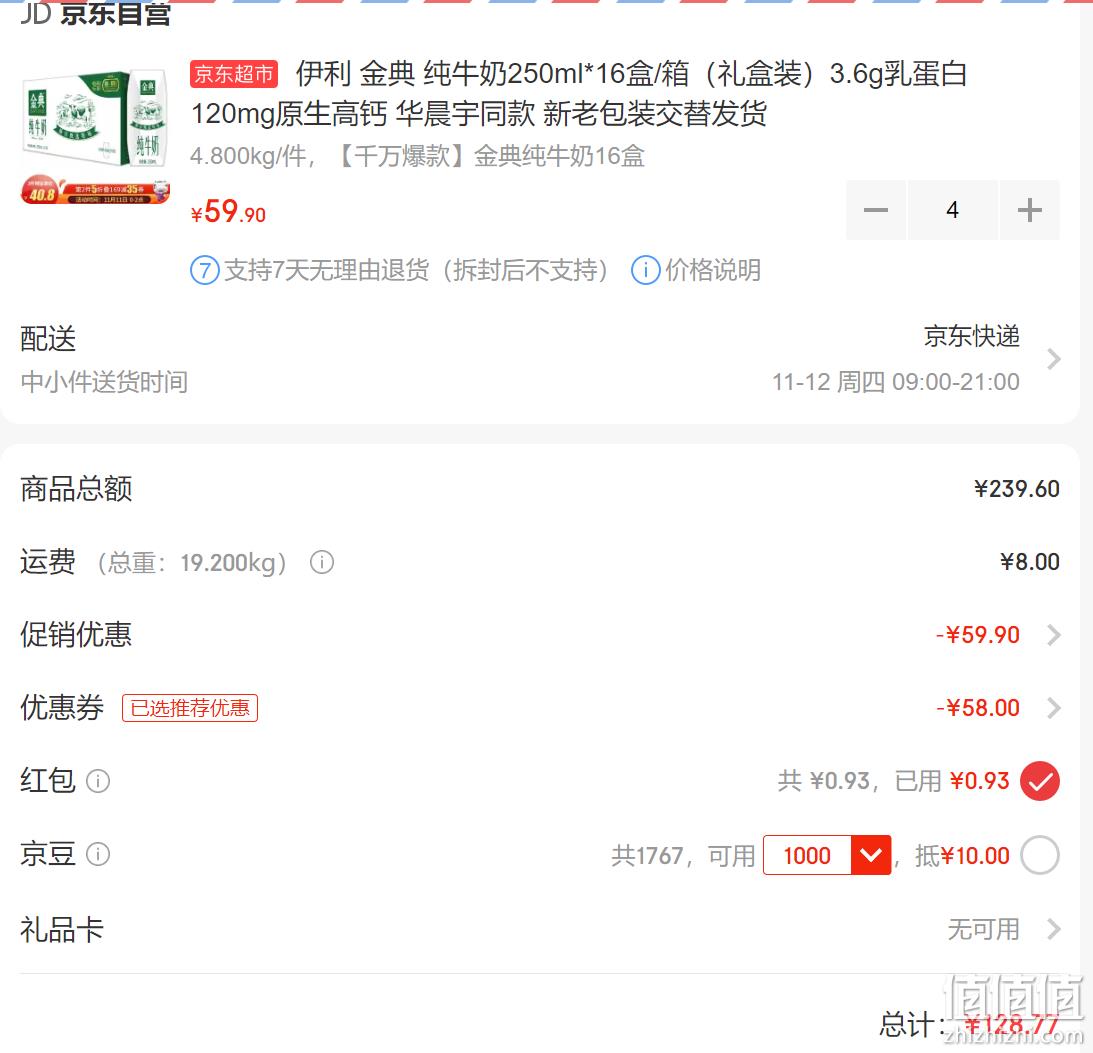Expand 优惠券 coupon selection chevron
Image resolution: width=1093 pixels, height=1053 pixels.
point(1053,708)
